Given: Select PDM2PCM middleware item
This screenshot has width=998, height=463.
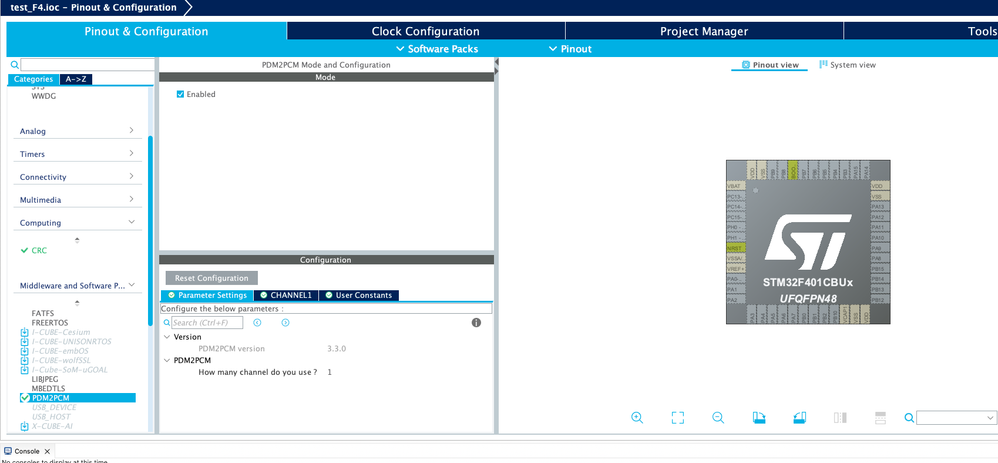Looking at the screenshot, I should point(78,397).
